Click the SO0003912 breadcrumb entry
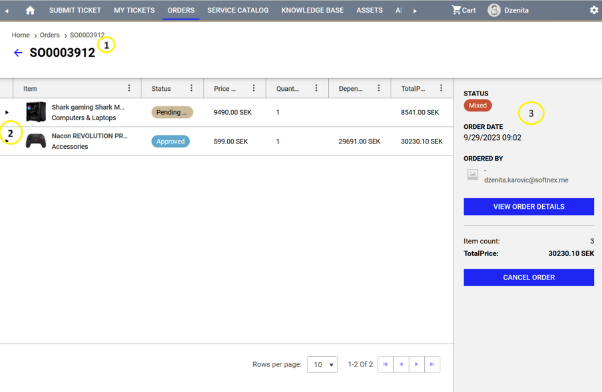This screenshot has width=602, height=392. tap(87, 35)
